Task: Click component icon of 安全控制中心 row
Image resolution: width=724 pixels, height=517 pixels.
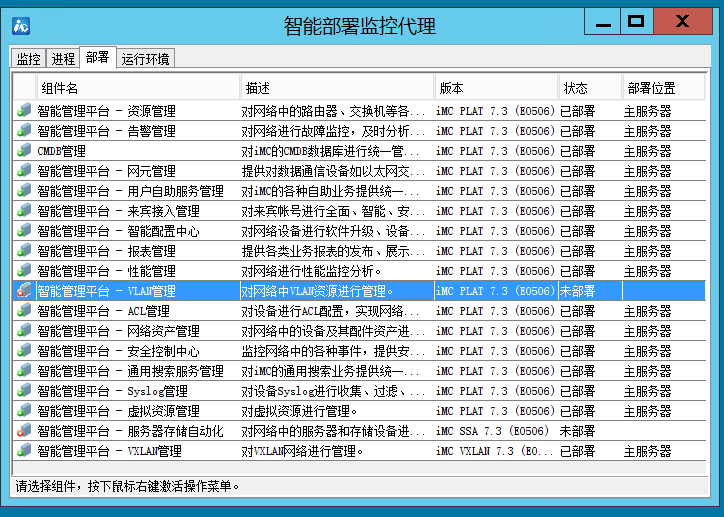Action: (24, 351)
